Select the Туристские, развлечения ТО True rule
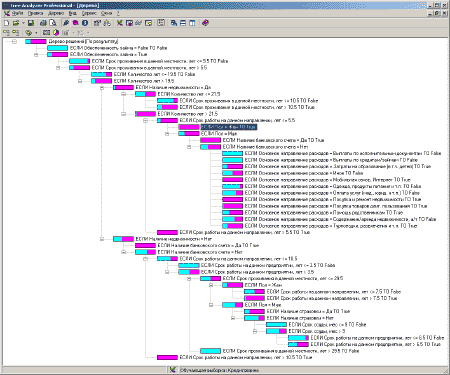 click(x=331, y=226)
